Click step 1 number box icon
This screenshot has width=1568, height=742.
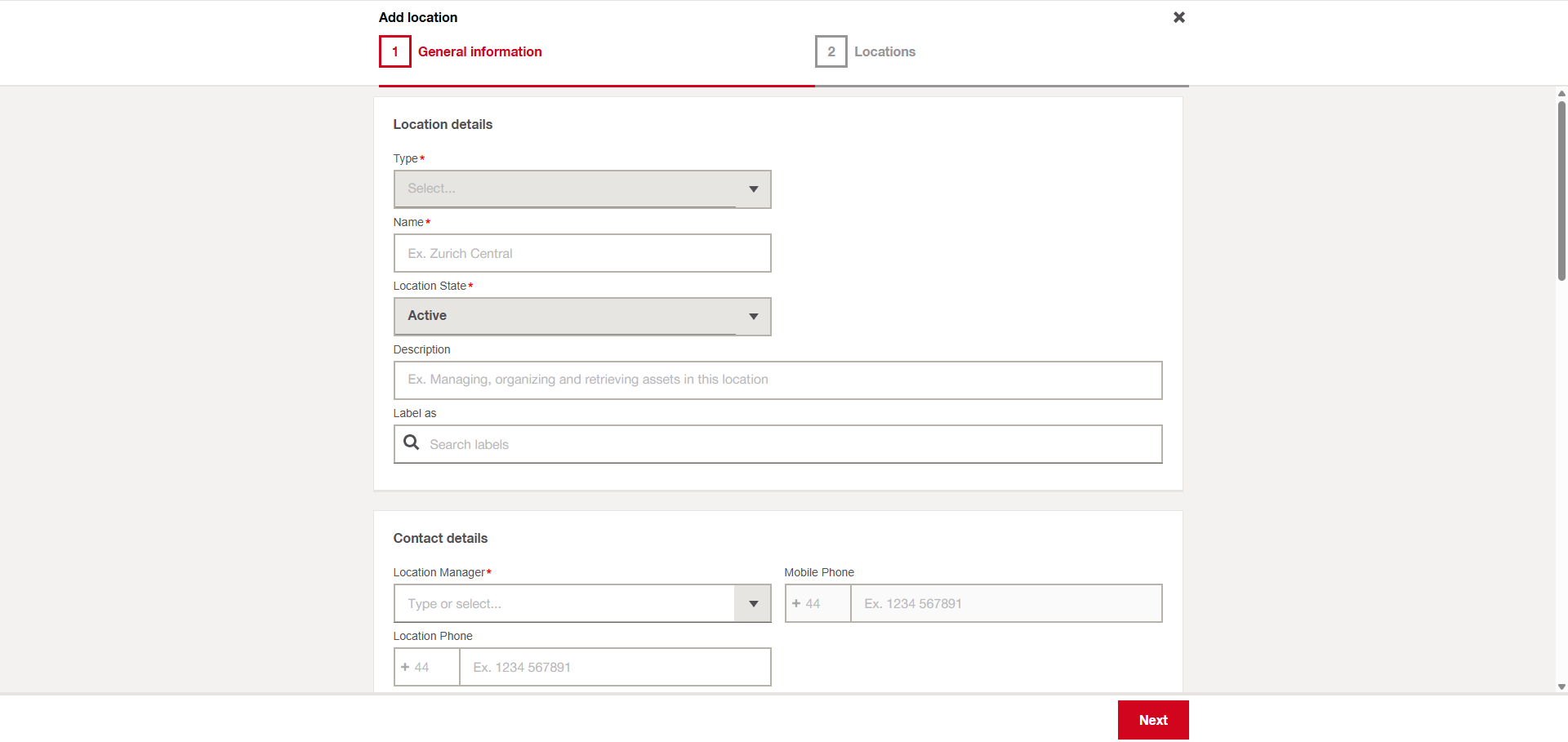click(394, 51)
